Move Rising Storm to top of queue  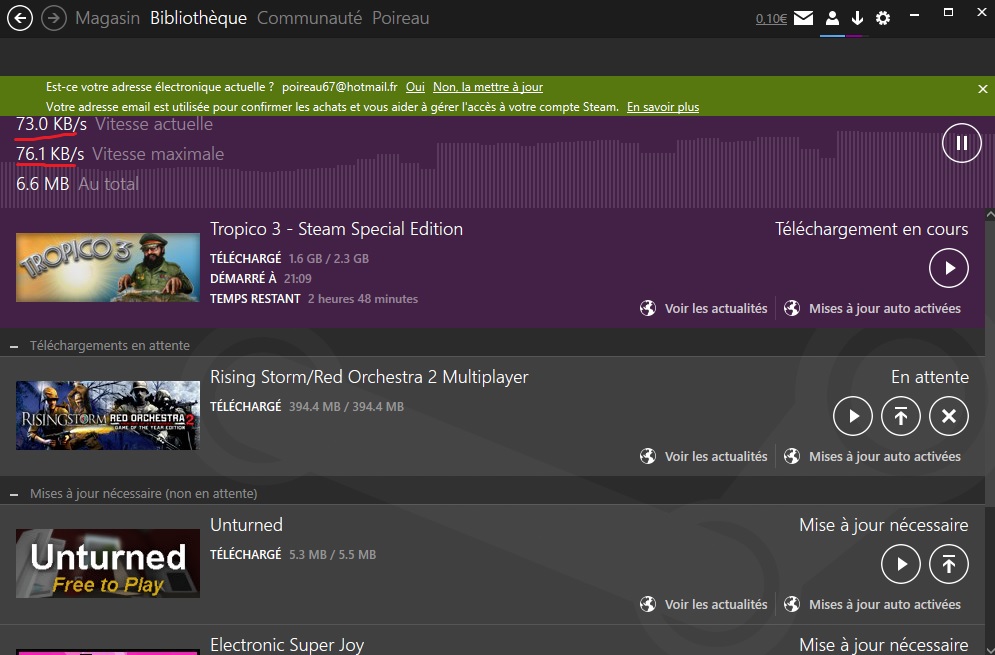[900, 416]
